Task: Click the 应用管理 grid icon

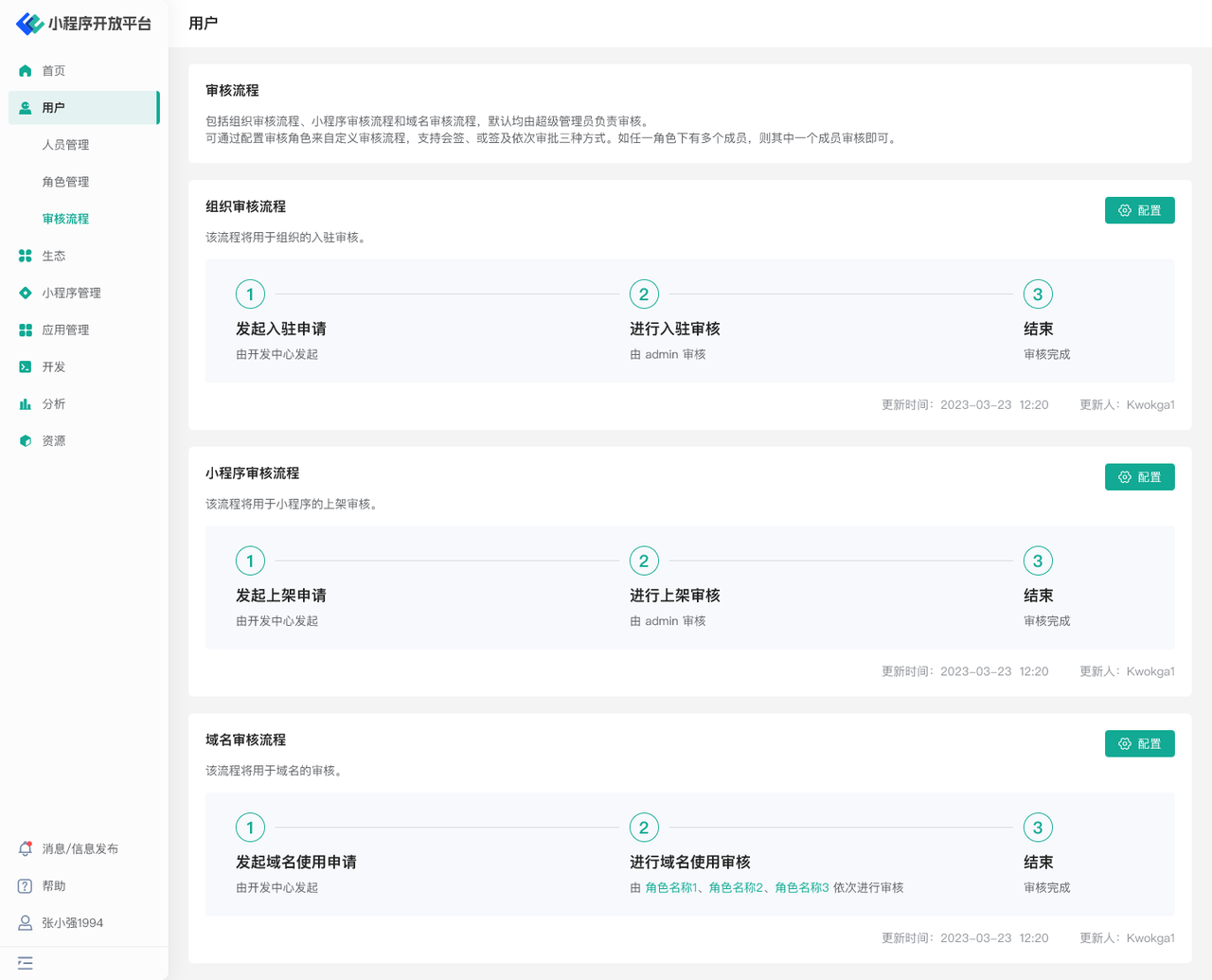Action: coord(26,330)
